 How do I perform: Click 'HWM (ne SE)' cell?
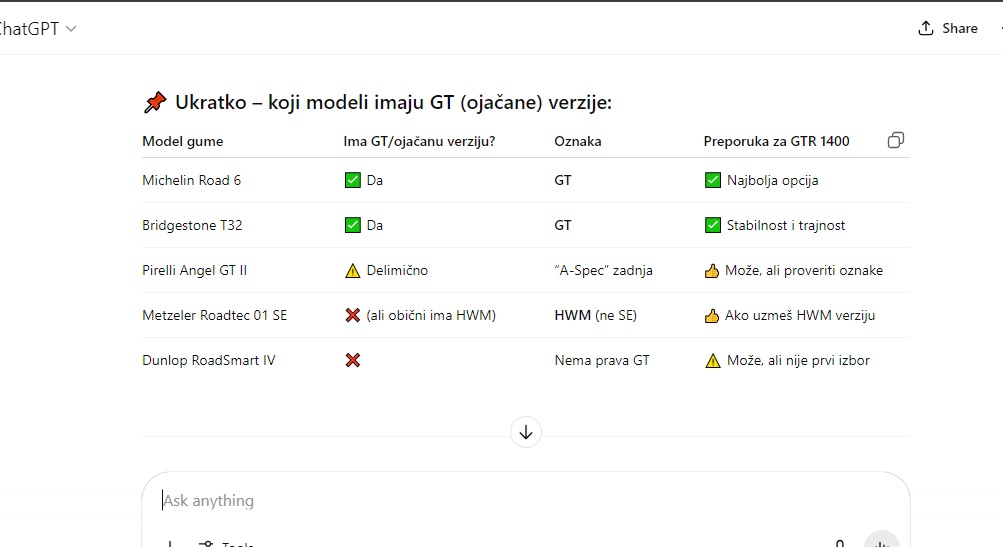pos(596,315)
